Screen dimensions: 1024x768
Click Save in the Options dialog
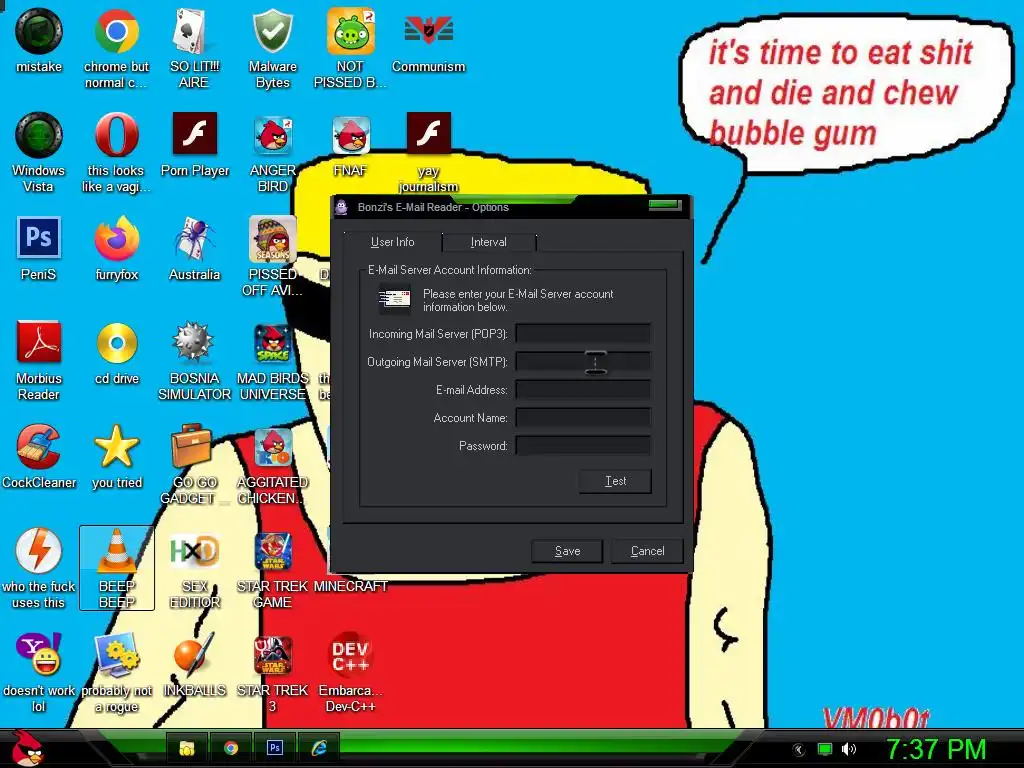click(568, 551)
